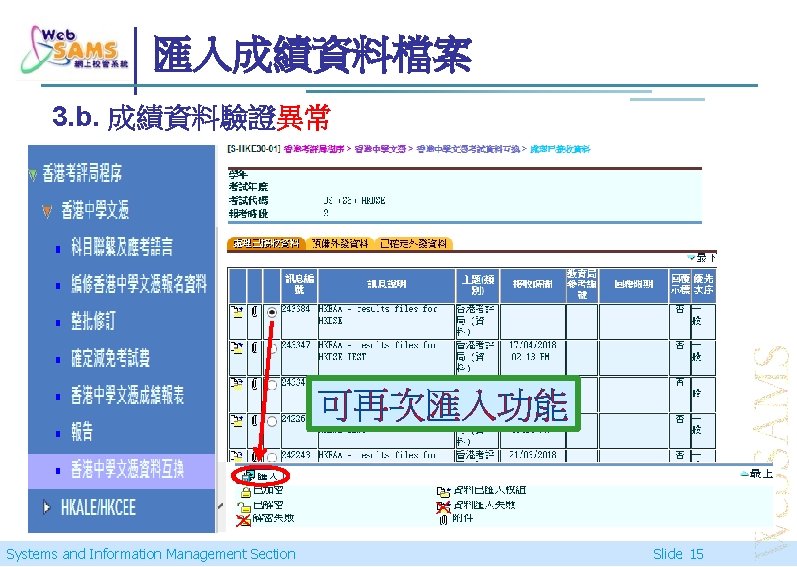Click the 教育局參考編號 column header
The height and width of the screenshot is (567, 797).
tap(582, 285)
